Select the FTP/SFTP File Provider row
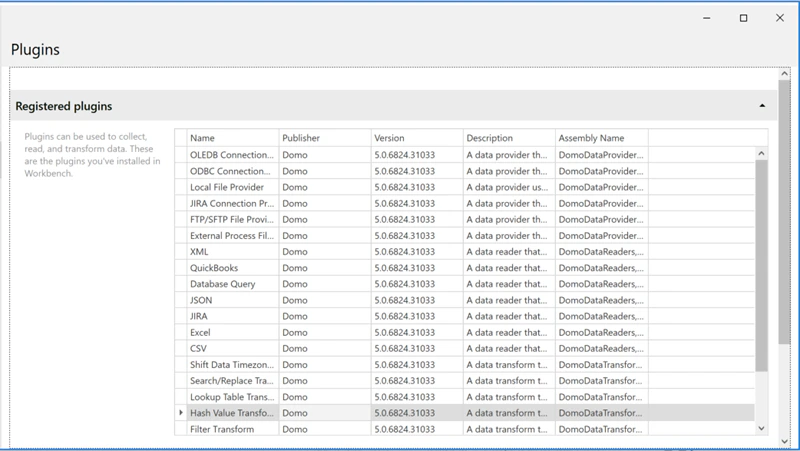 (464, 219)
